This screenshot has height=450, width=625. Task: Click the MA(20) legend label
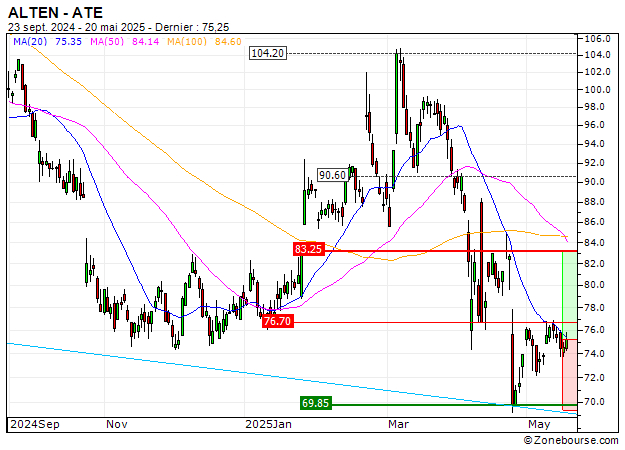[30, 41]
